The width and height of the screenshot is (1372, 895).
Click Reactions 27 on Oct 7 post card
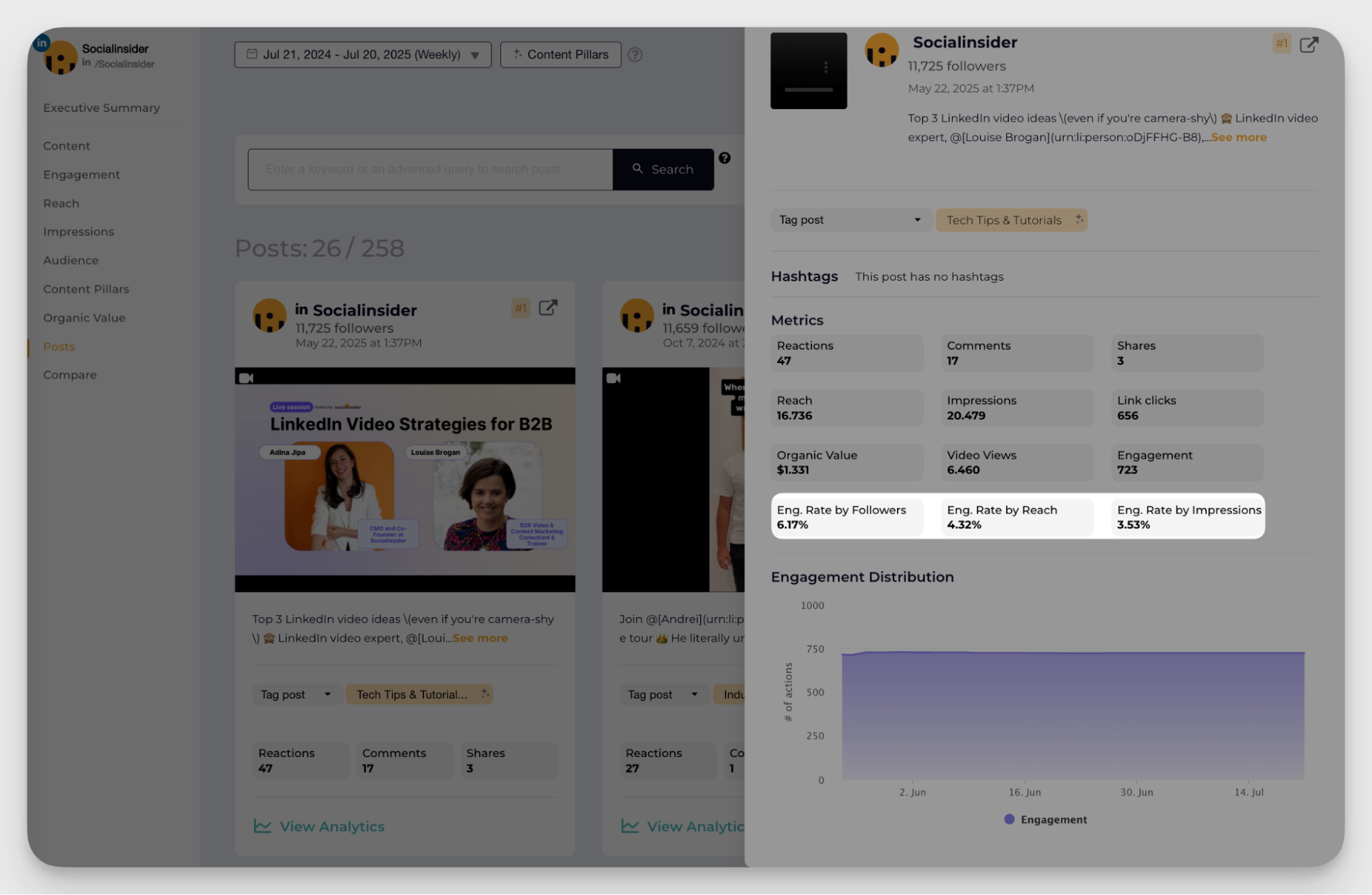[668, 760]
